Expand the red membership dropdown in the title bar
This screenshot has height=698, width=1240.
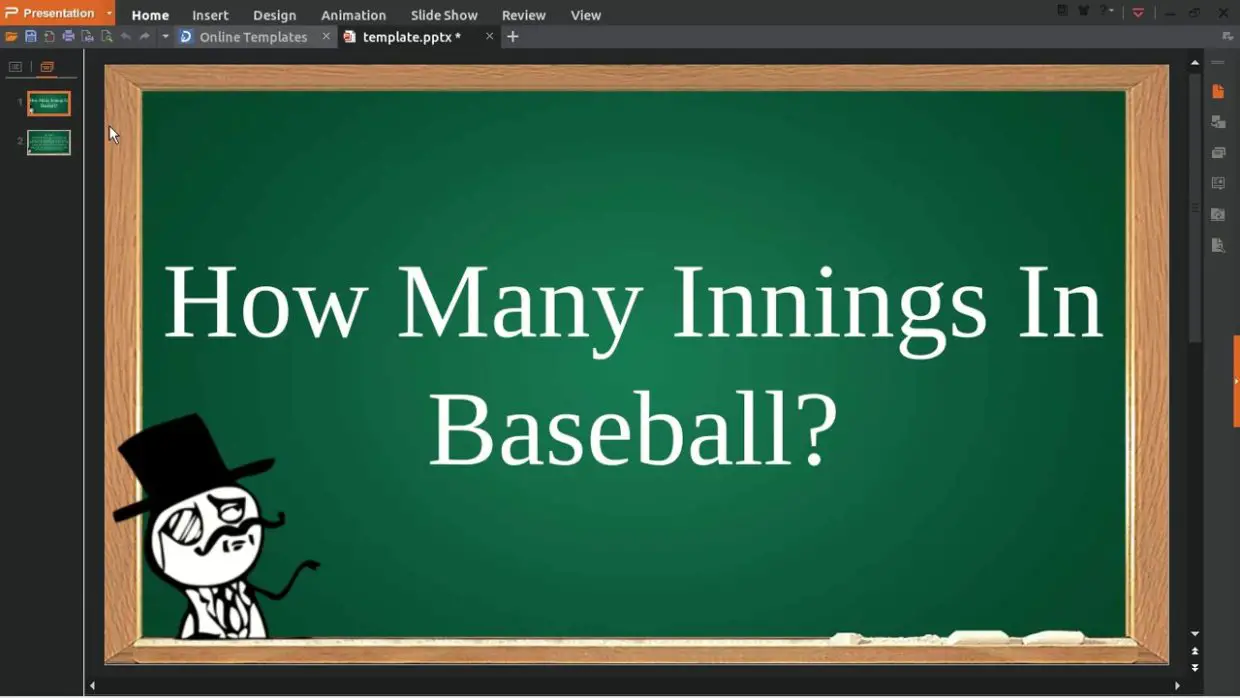pyautogui.click(x=1138, y=13)
